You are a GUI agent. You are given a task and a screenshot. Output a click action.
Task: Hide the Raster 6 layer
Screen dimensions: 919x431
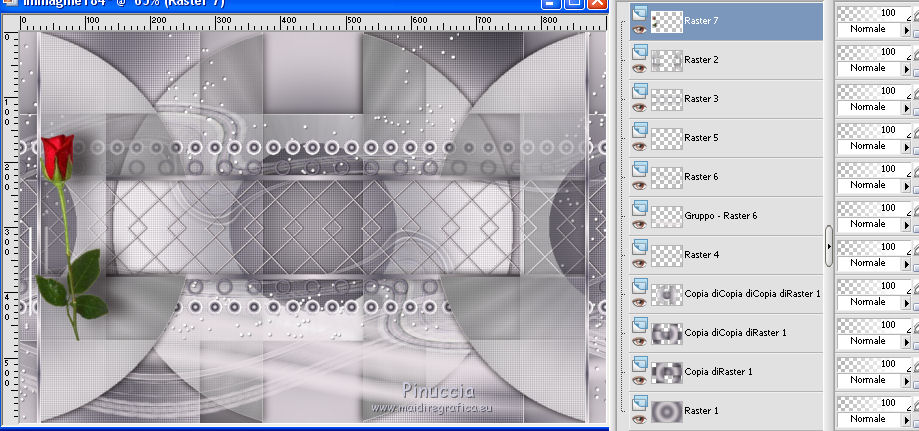639,185
